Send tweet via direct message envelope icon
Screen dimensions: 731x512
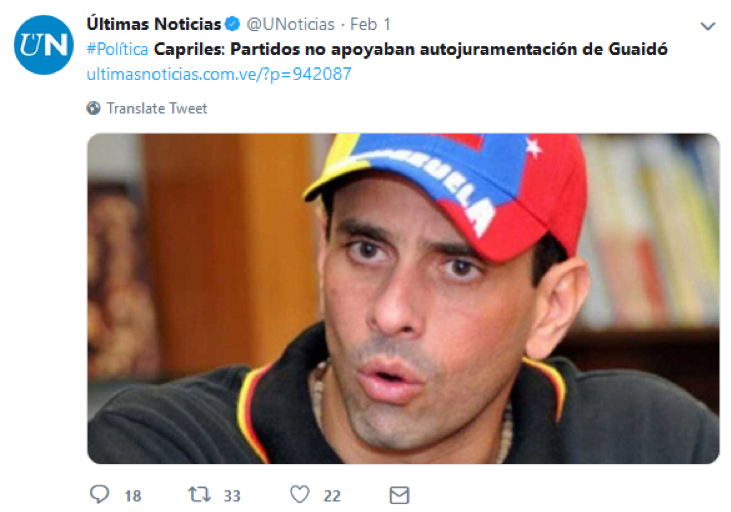(x=399, y=495)
